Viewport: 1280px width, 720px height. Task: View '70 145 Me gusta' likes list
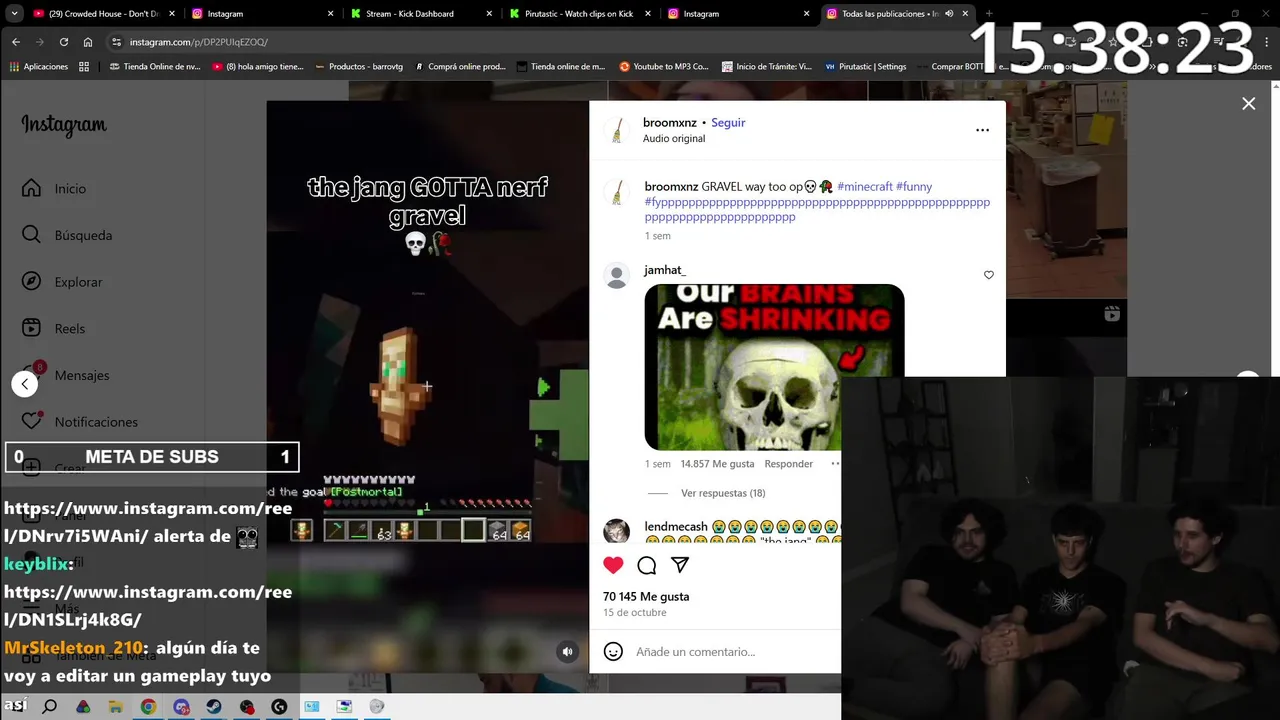[646, 596]
